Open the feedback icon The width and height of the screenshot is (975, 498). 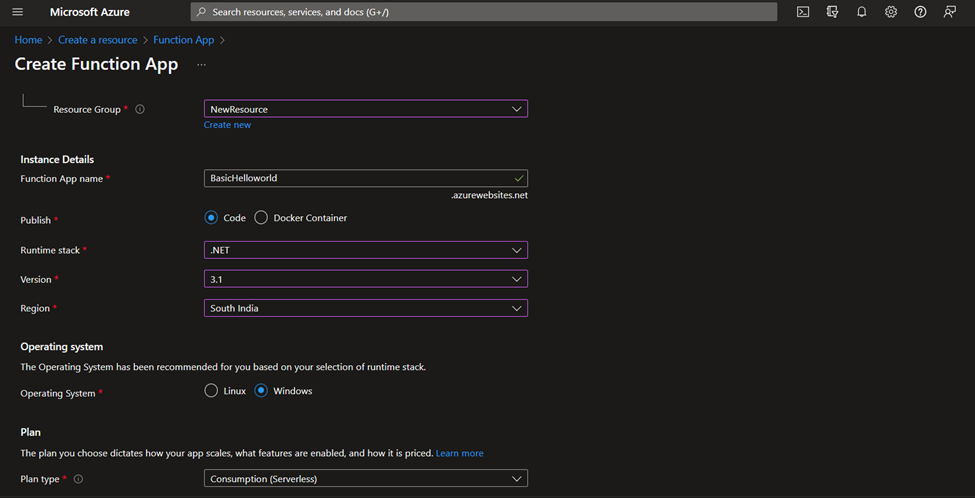[x=949, y=12]
